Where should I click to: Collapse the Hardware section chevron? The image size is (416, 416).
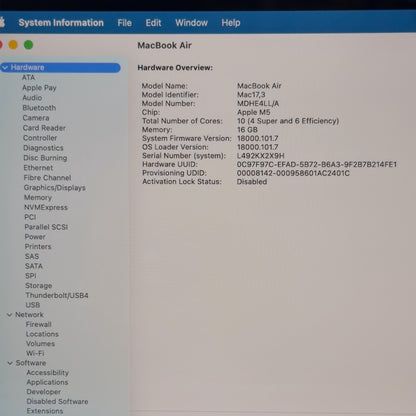[x=5, y=68]
